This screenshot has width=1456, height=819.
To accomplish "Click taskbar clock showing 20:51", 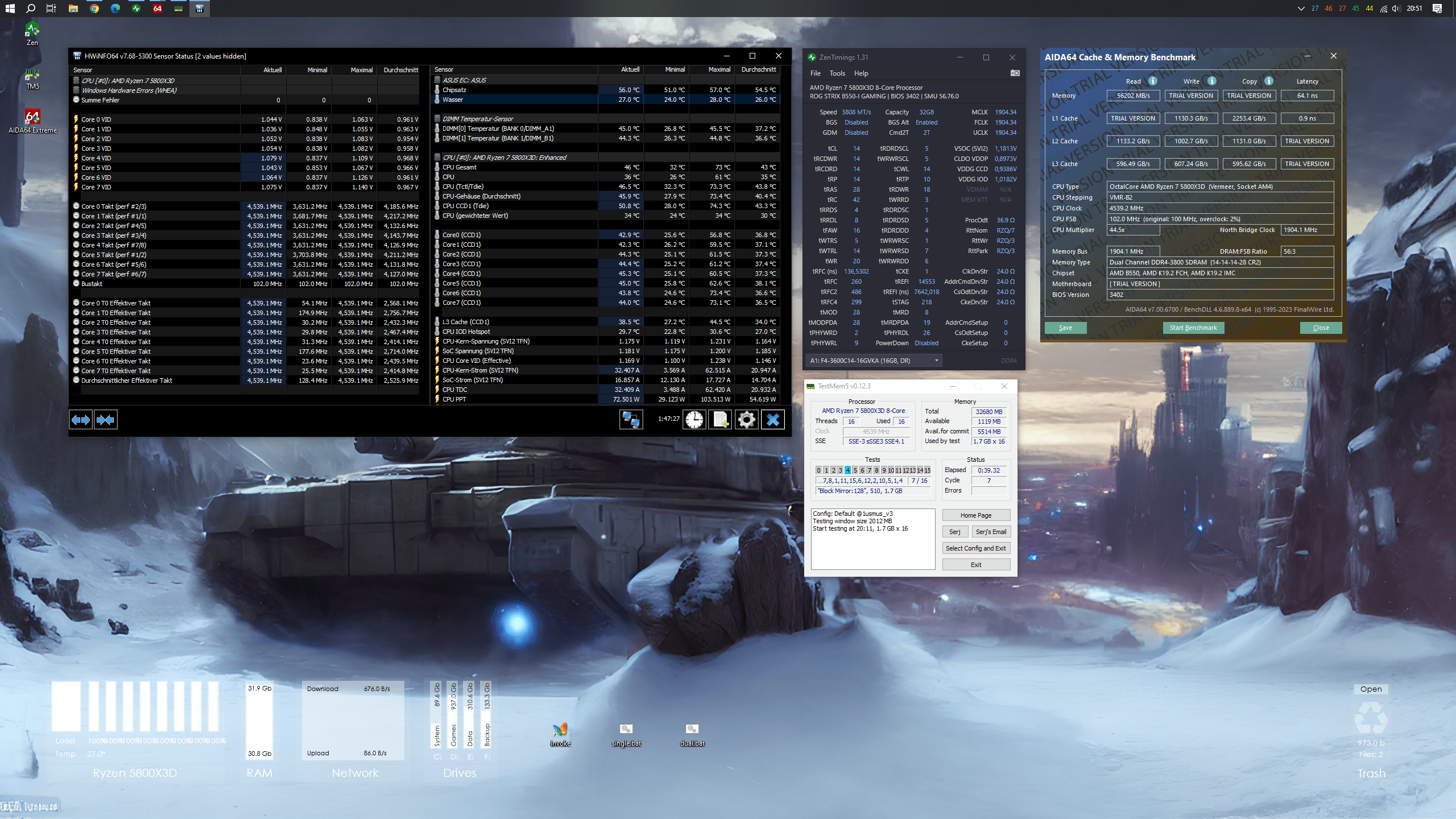I will [x=1414, y=9].
